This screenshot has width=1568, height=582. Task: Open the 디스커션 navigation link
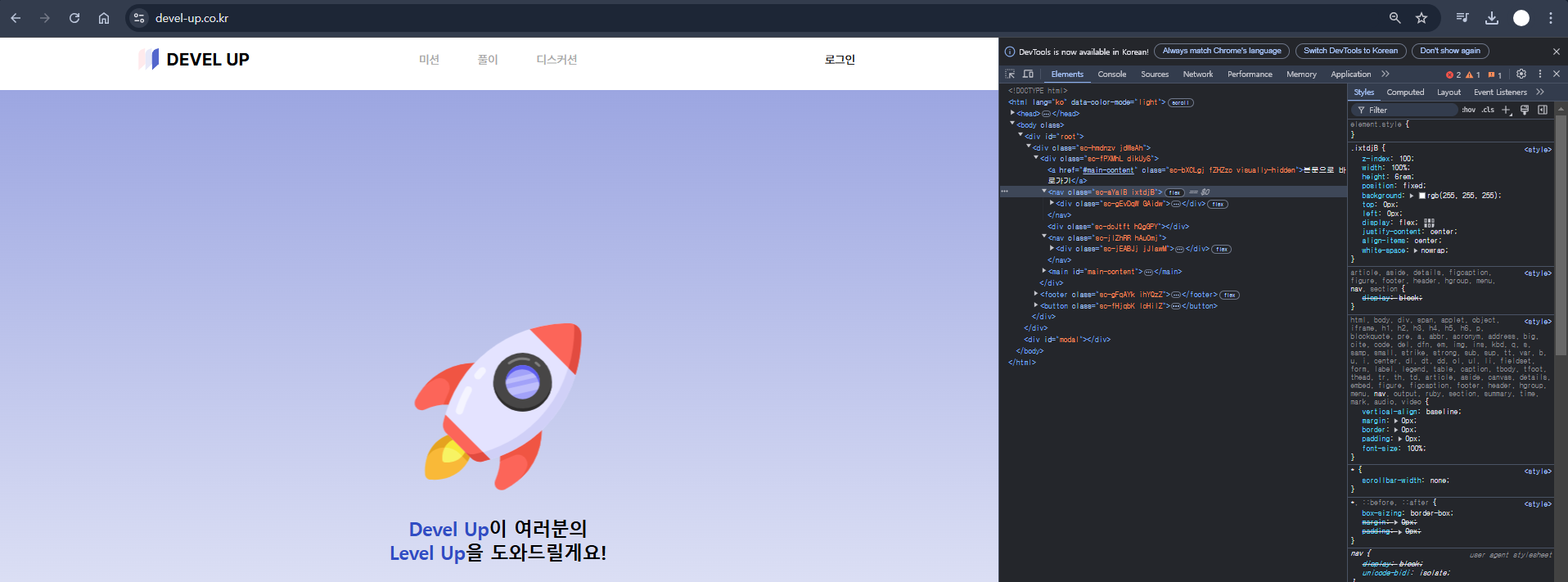click(556, 59)
